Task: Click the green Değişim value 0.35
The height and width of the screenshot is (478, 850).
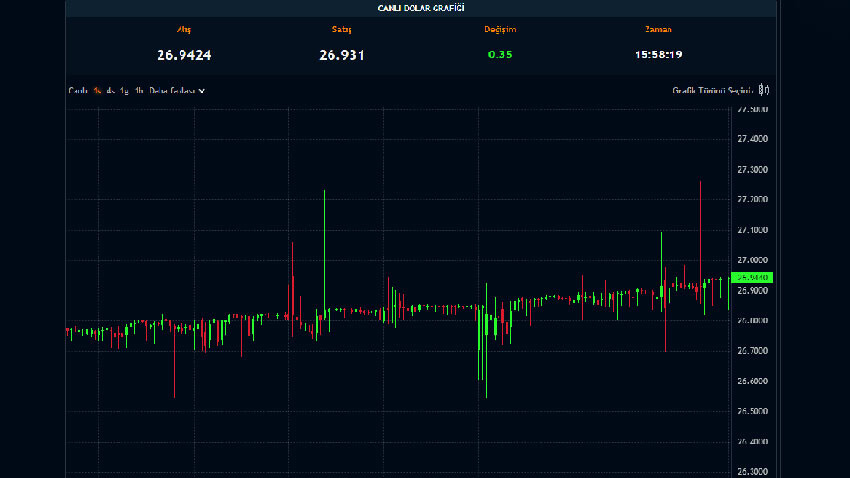Action: click(499, 55)
